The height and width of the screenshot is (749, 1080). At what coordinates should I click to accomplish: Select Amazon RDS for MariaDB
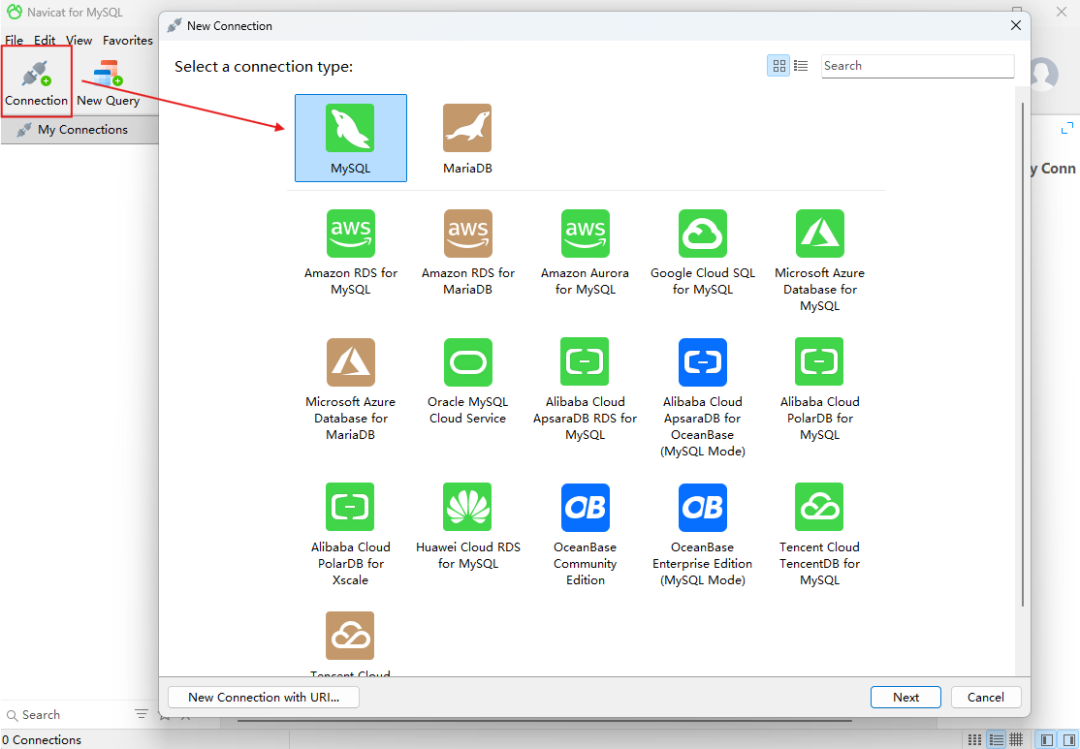468,253
